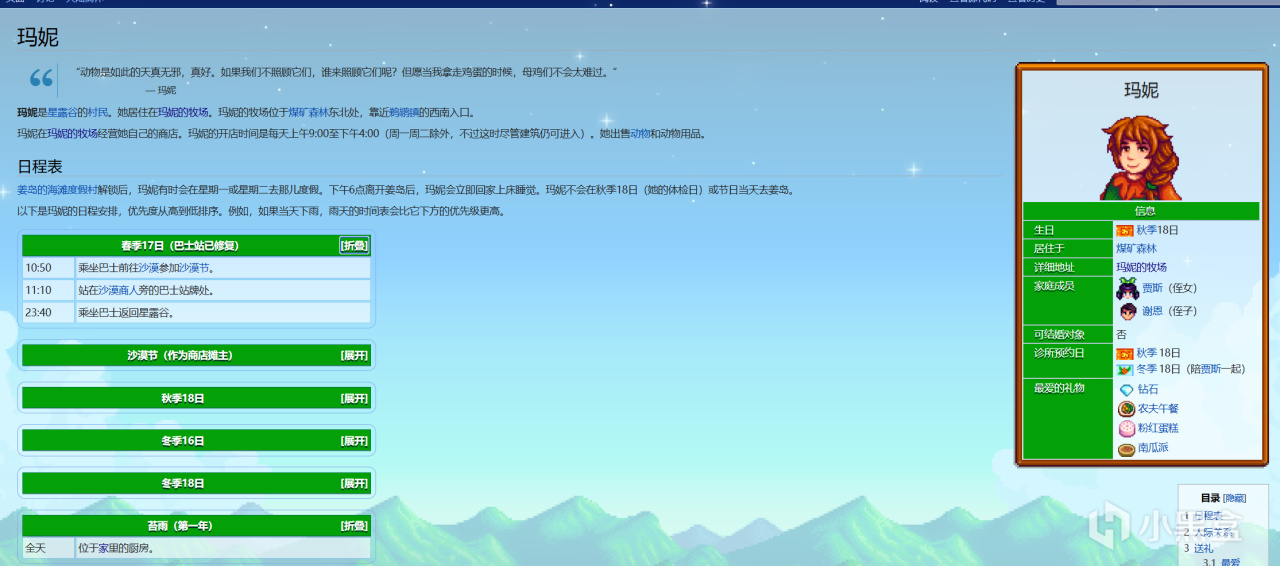The width and height of the screenshot is (1280, 566).
Task: Expand the 冬季16日 schedule
Action: tap(354, 441)
